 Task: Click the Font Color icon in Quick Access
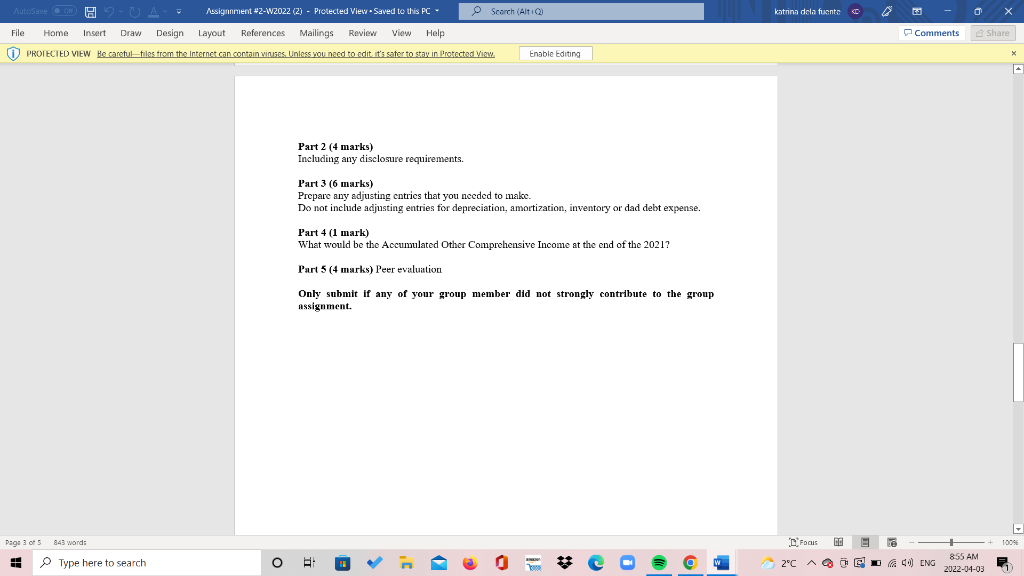click(x=155, y=12)
